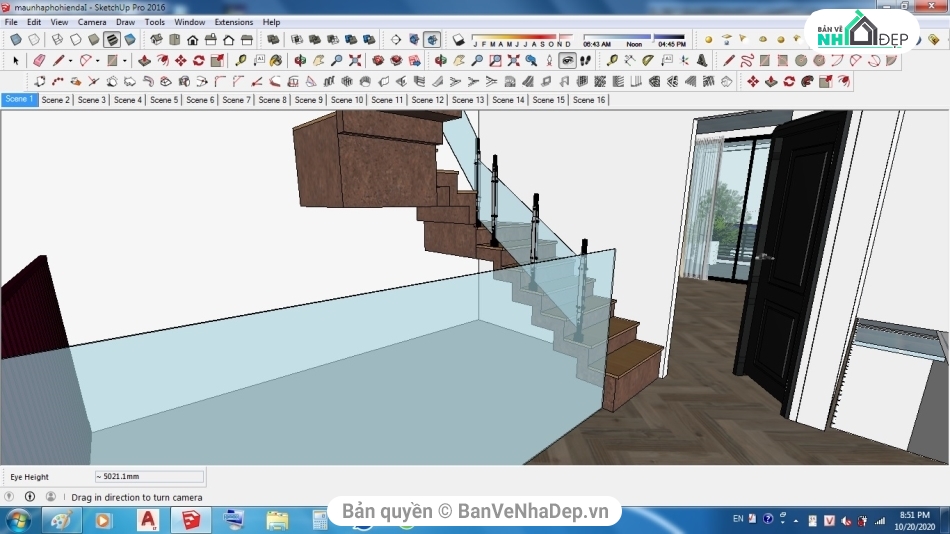Activate the Look Around eye tool

pos(567,61)
